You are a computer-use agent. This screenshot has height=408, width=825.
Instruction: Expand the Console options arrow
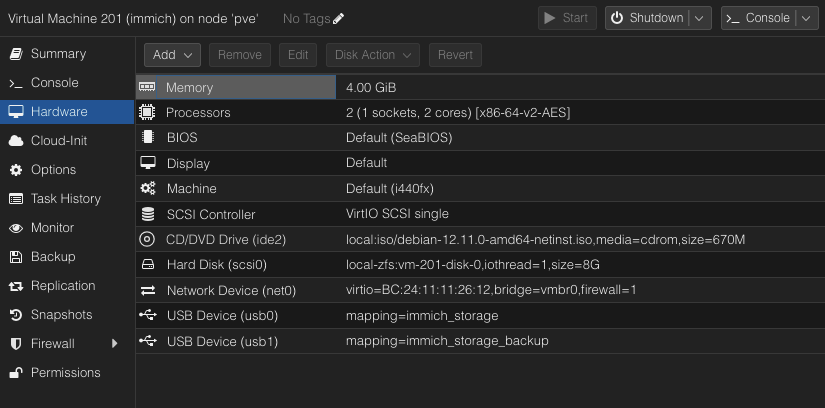806,18
